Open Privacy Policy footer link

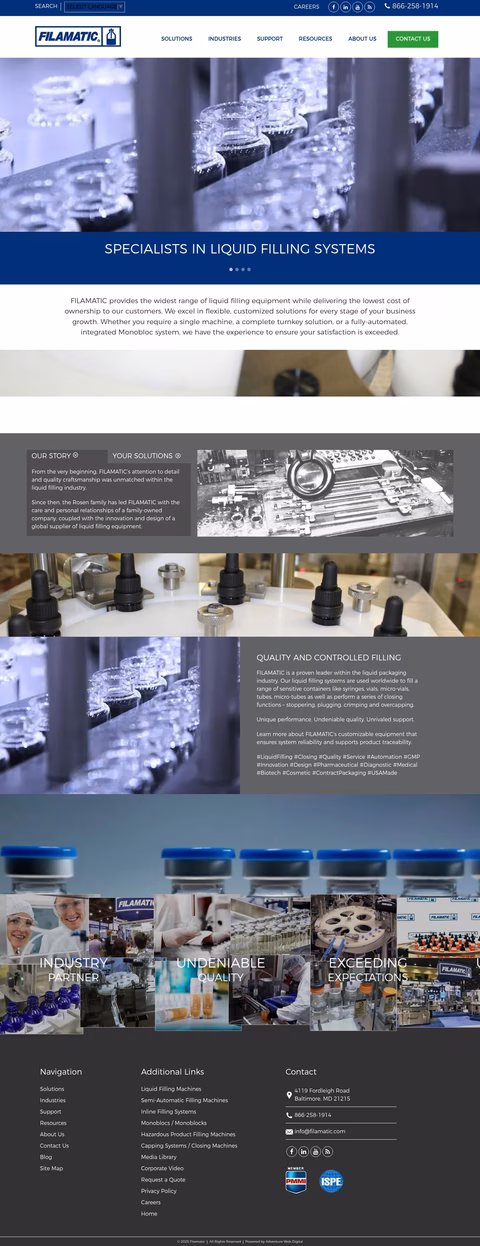pos(159,1191)
